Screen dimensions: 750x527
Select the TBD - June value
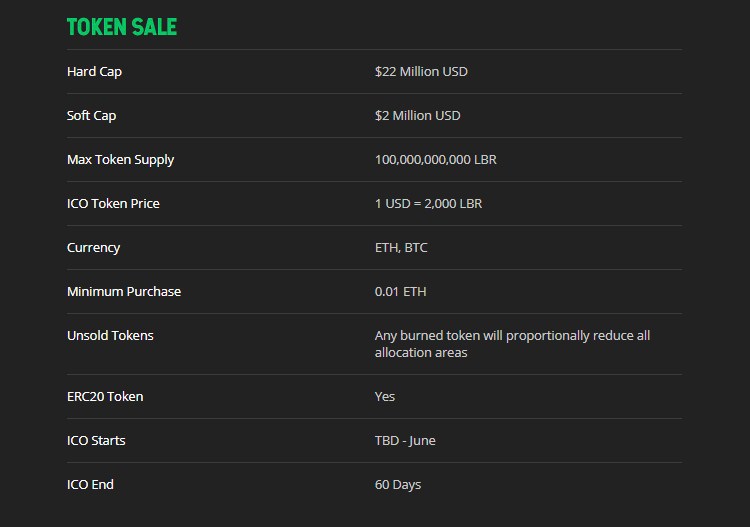pyautogui.click(x=405, y=441)
